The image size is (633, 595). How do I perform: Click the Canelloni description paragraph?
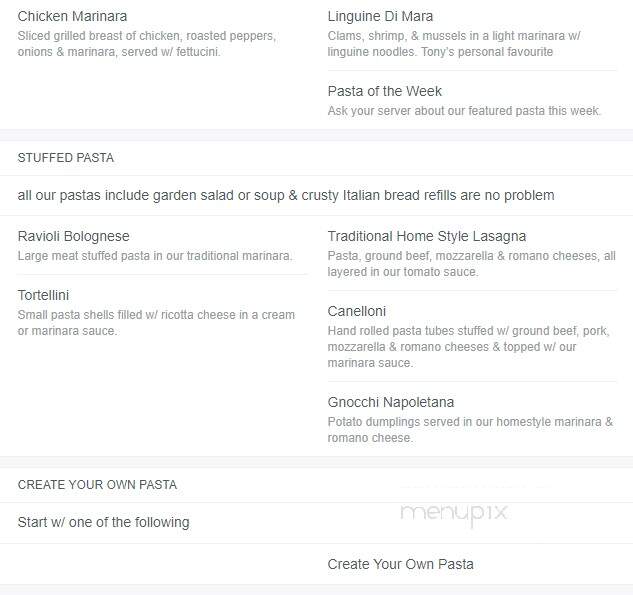coord(468,347)
